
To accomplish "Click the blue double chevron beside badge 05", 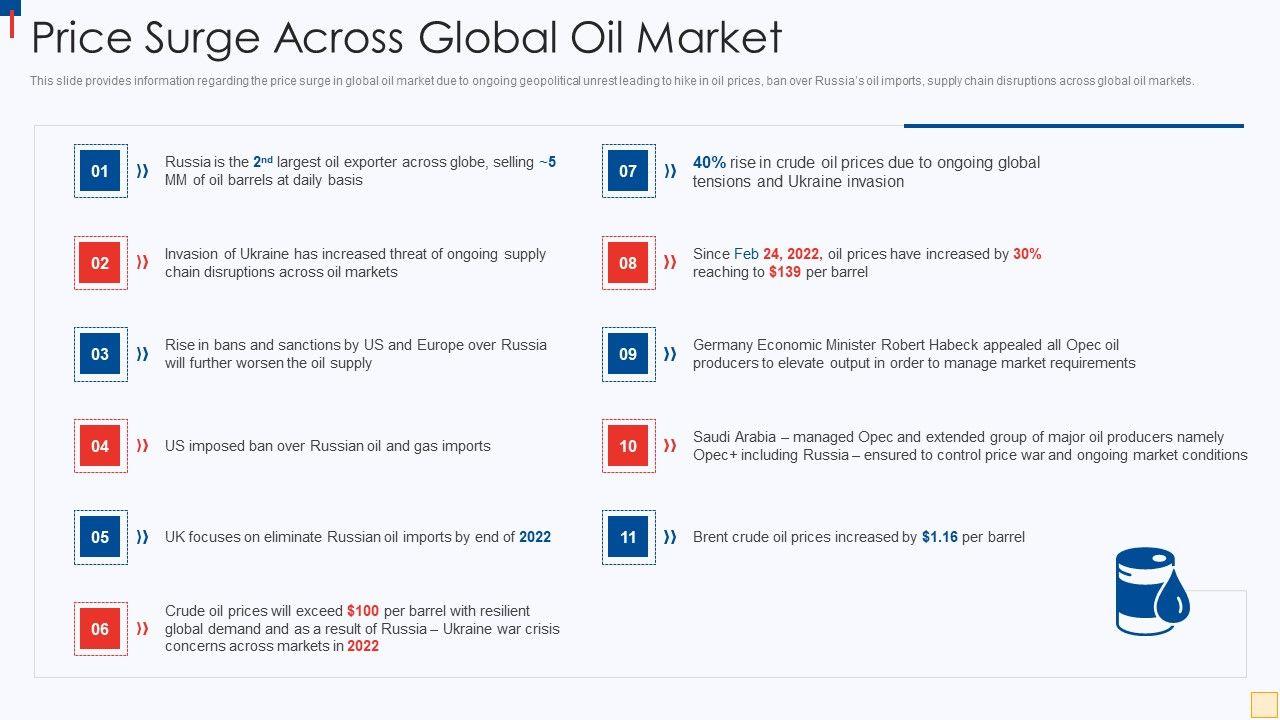I will (143, 537).
